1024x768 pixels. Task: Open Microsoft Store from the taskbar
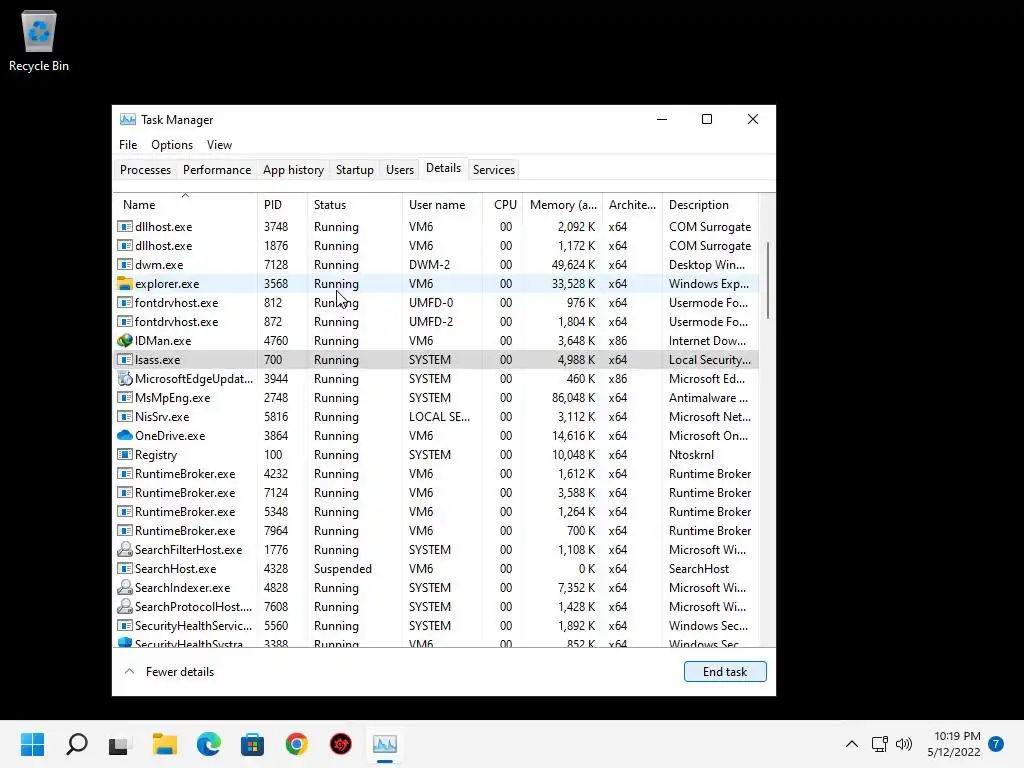(x=253, y=744)
